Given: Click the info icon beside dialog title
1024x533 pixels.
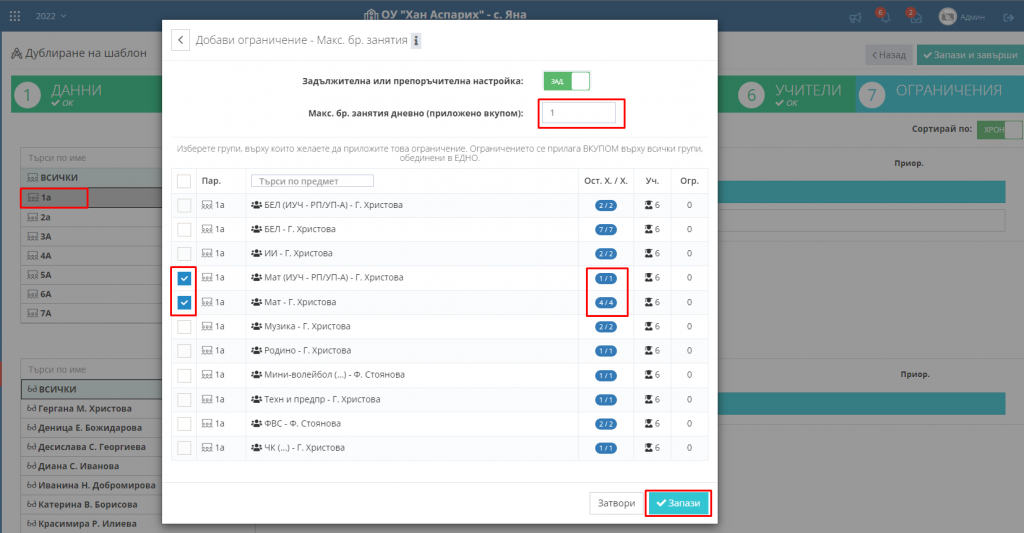Looking at the screenshot, I should [x=416, y=41].
